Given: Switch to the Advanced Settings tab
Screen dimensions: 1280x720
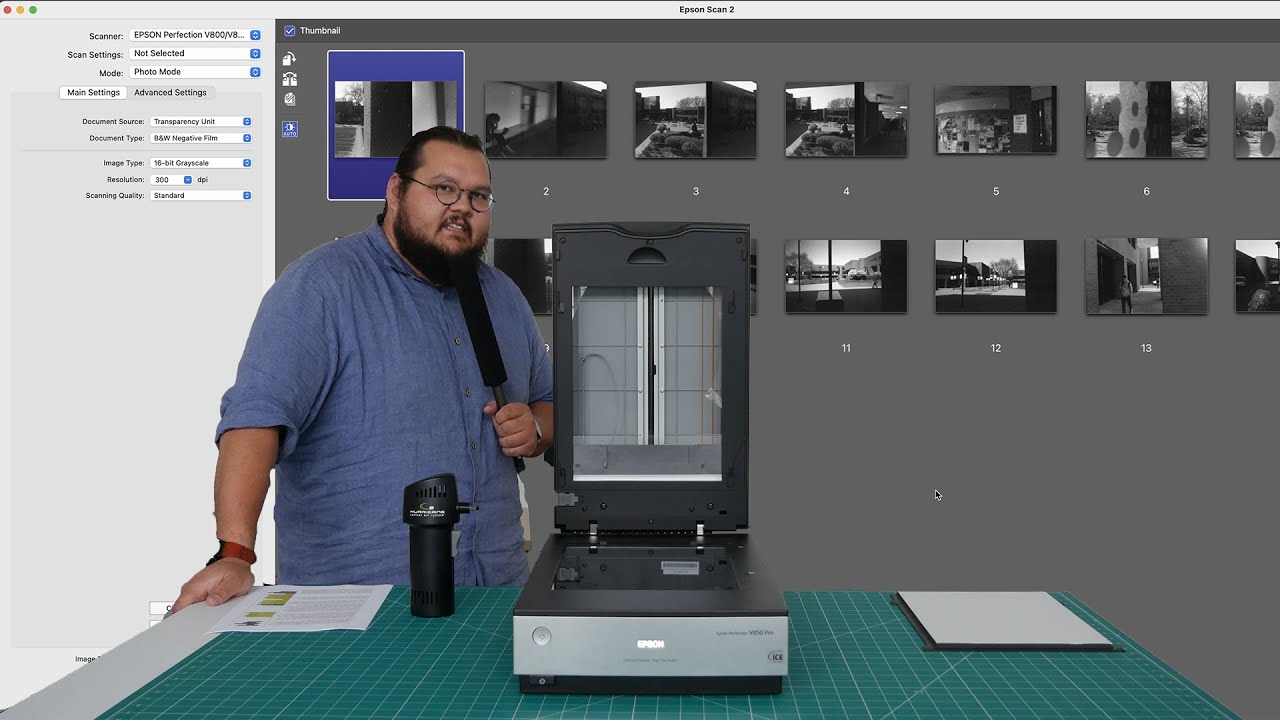Looking at the screenshot, I should tap(170, 92).
